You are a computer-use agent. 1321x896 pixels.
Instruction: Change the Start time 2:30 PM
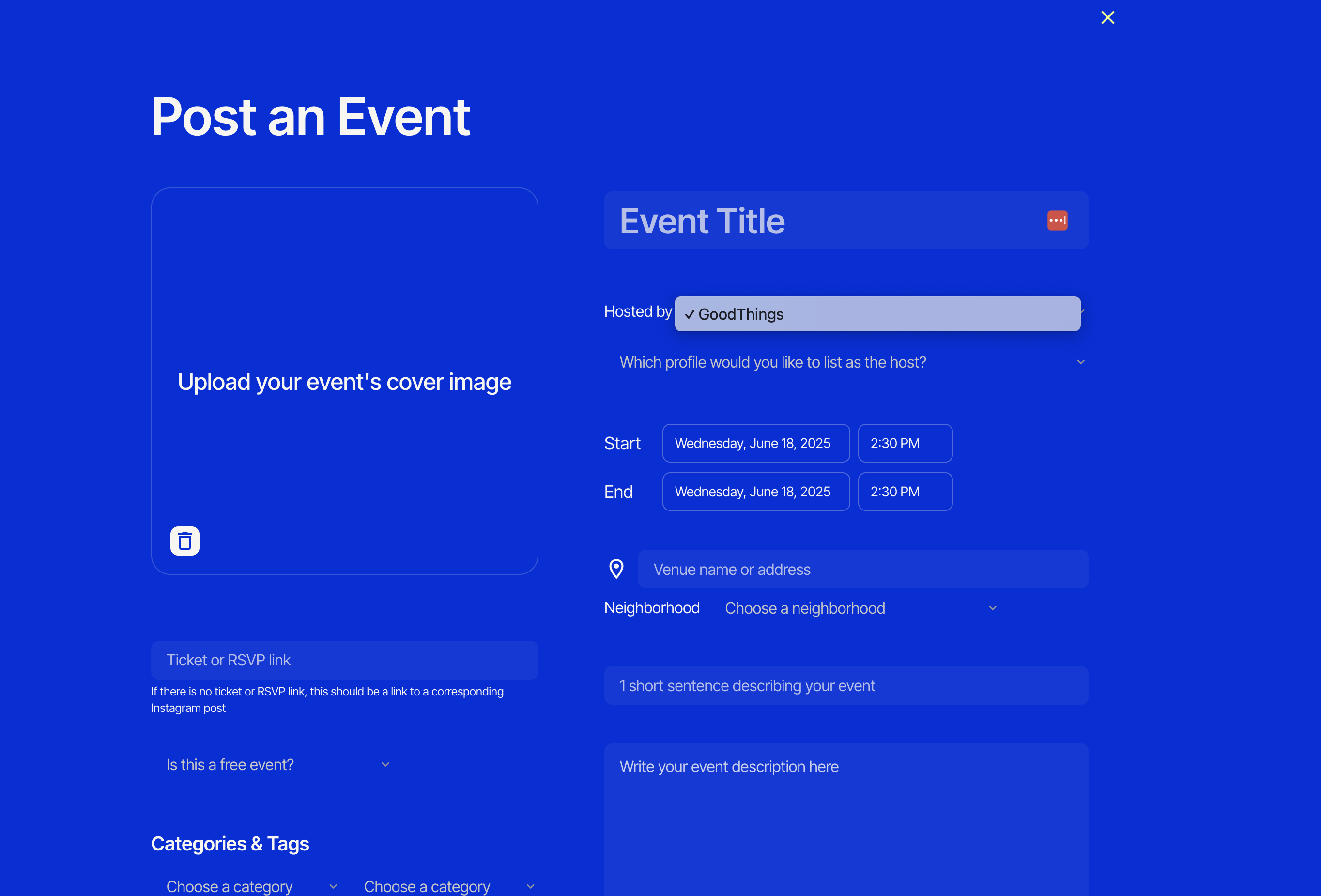coord(905,443)
